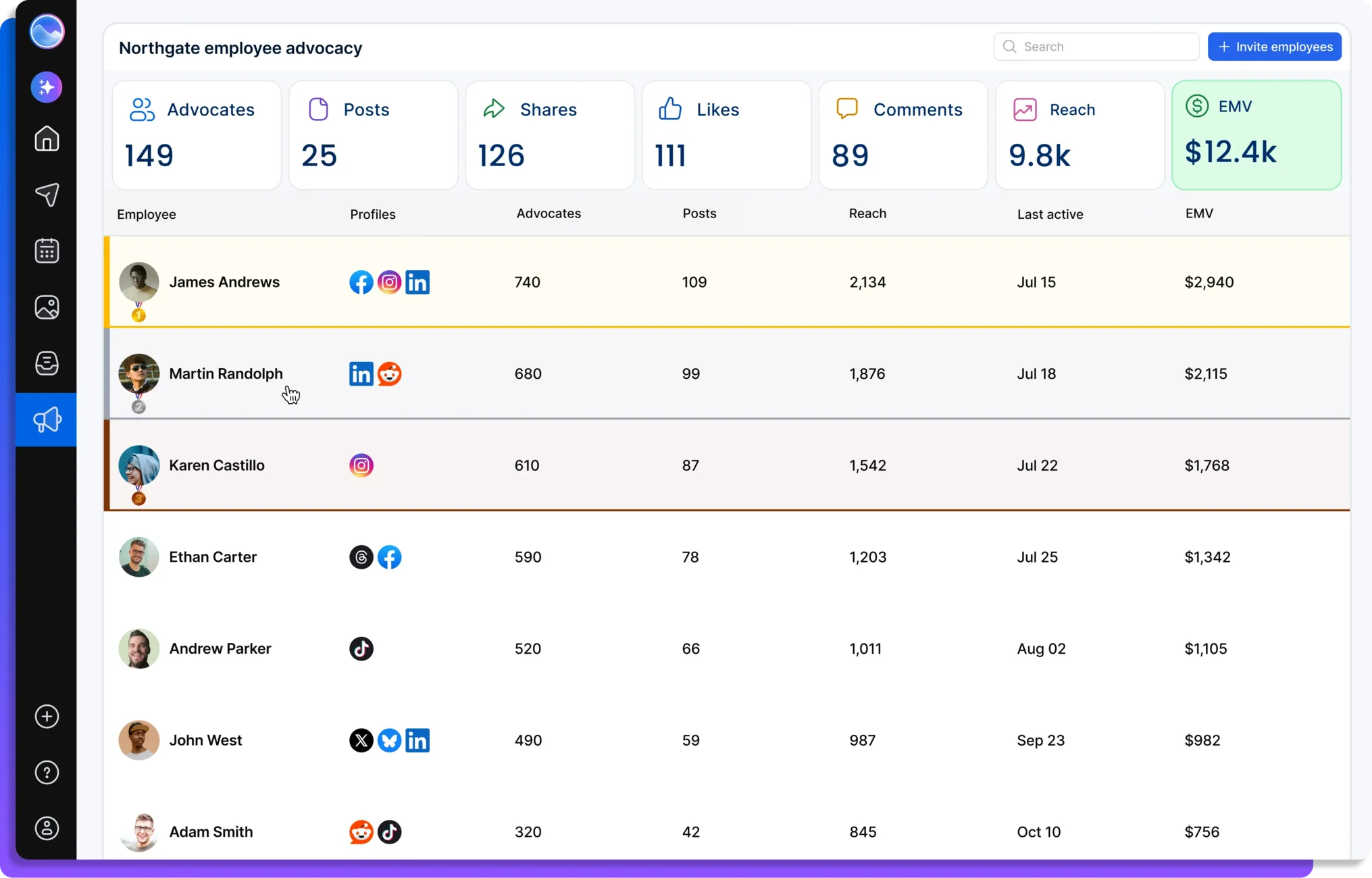Open employee name James Andrews

click(x=224, y=282)
